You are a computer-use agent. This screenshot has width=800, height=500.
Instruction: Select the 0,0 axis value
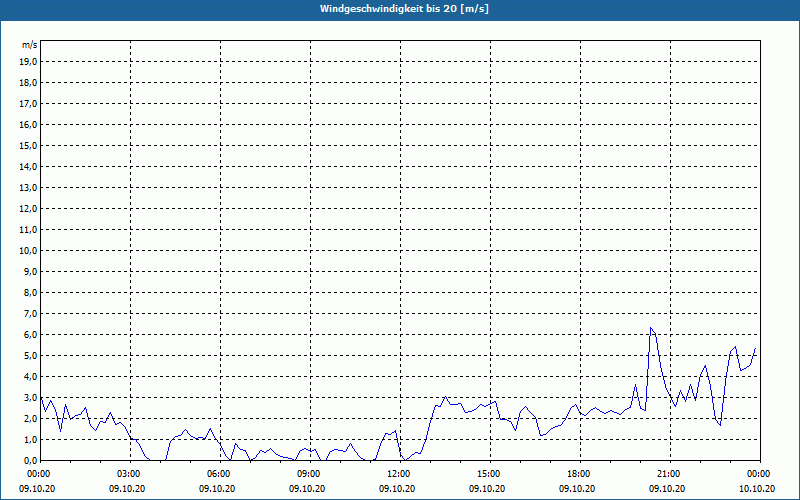[30, 461]
